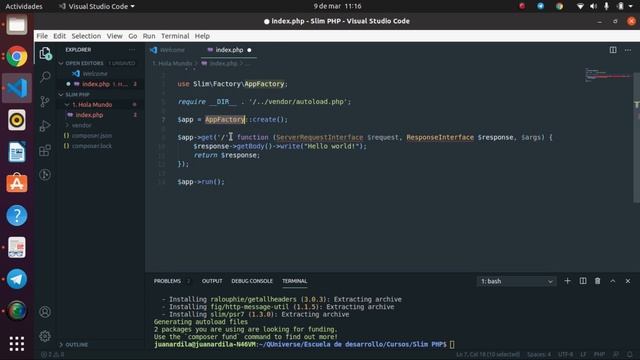Open Help from the dock
The width and height of the screenshot is (640, 360).
pos(17,216)
